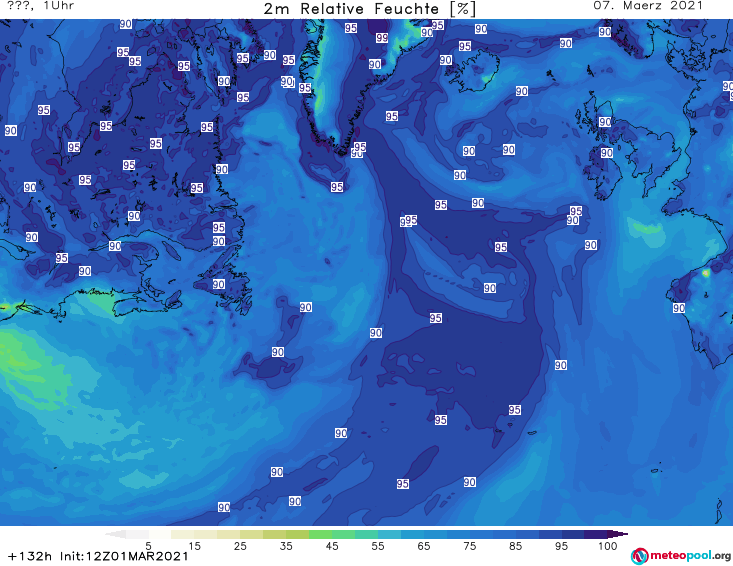Click the meteopool.org logo
This screenshot has width=733, height=566.
(681, 556)
